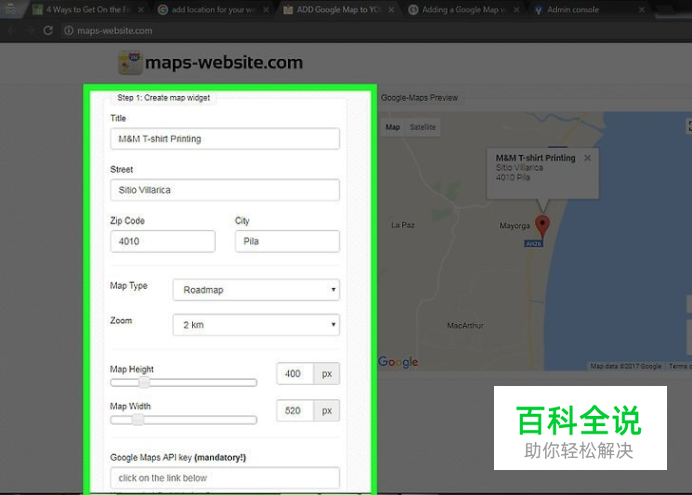692x495 pixels.
Task: Click the Map Height slider handle
Action: (144, 382)
